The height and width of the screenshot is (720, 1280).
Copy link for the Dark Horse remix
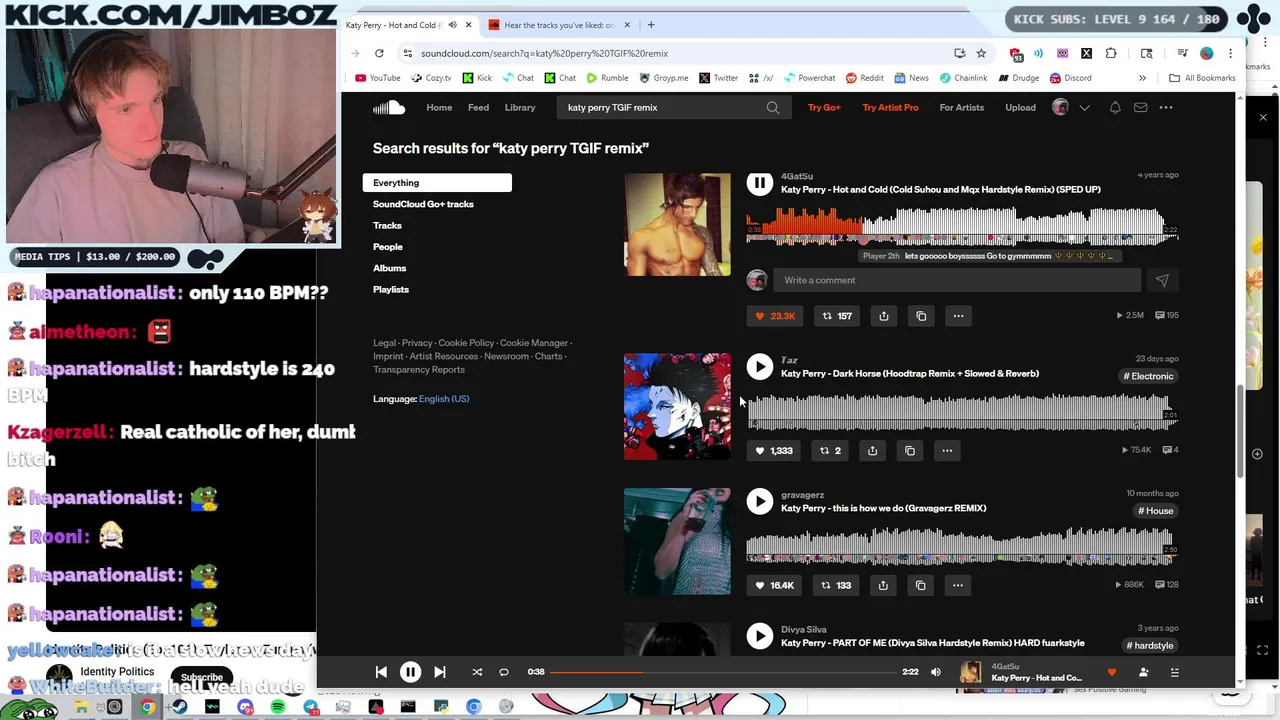point(910,451)
